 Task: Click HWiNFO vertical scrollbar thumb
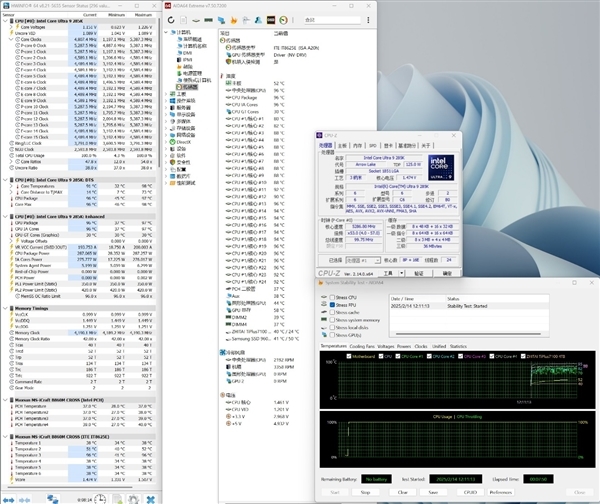pos(159,92)
